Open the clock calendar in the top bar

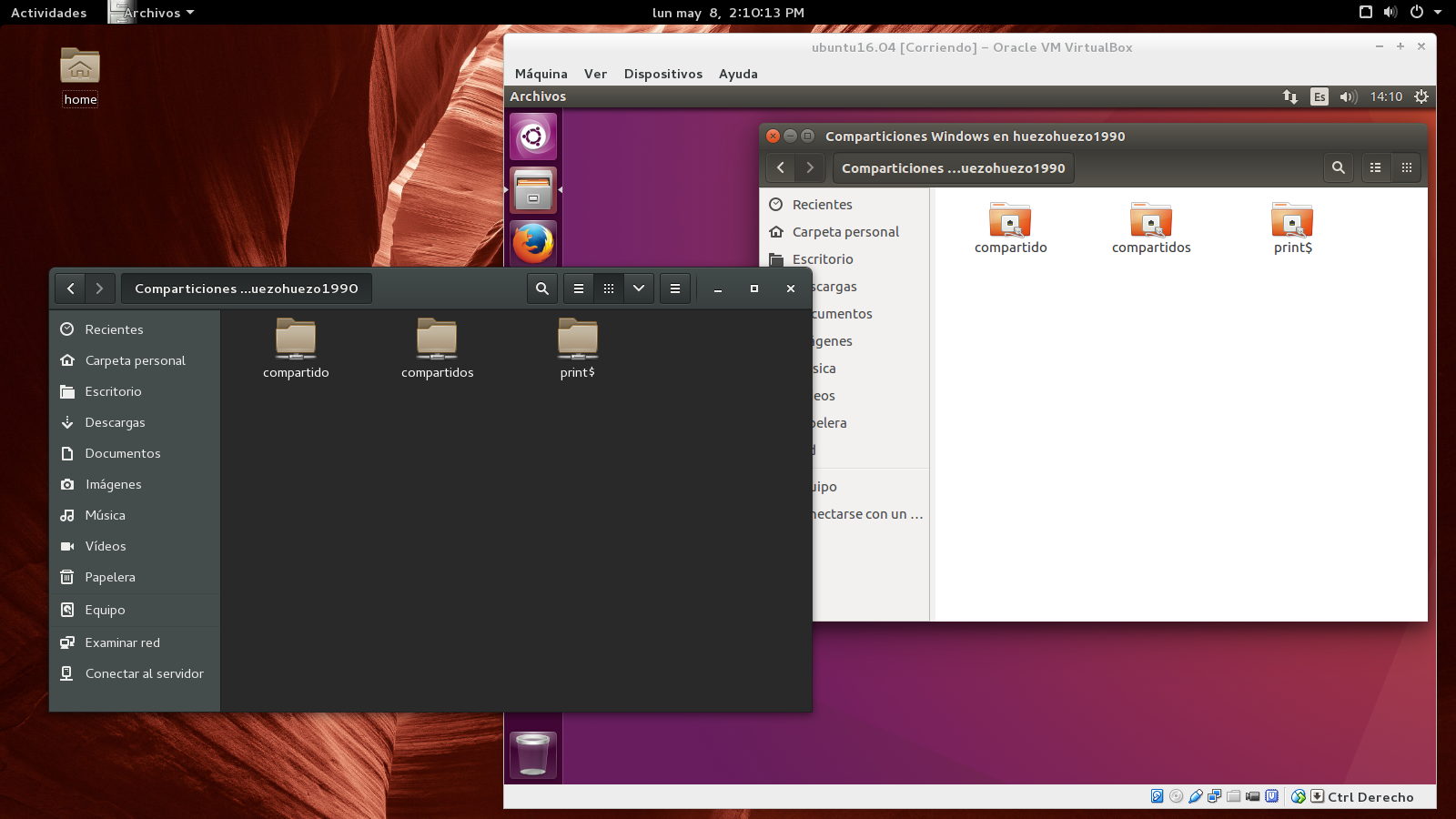click(x=728, y=13)
